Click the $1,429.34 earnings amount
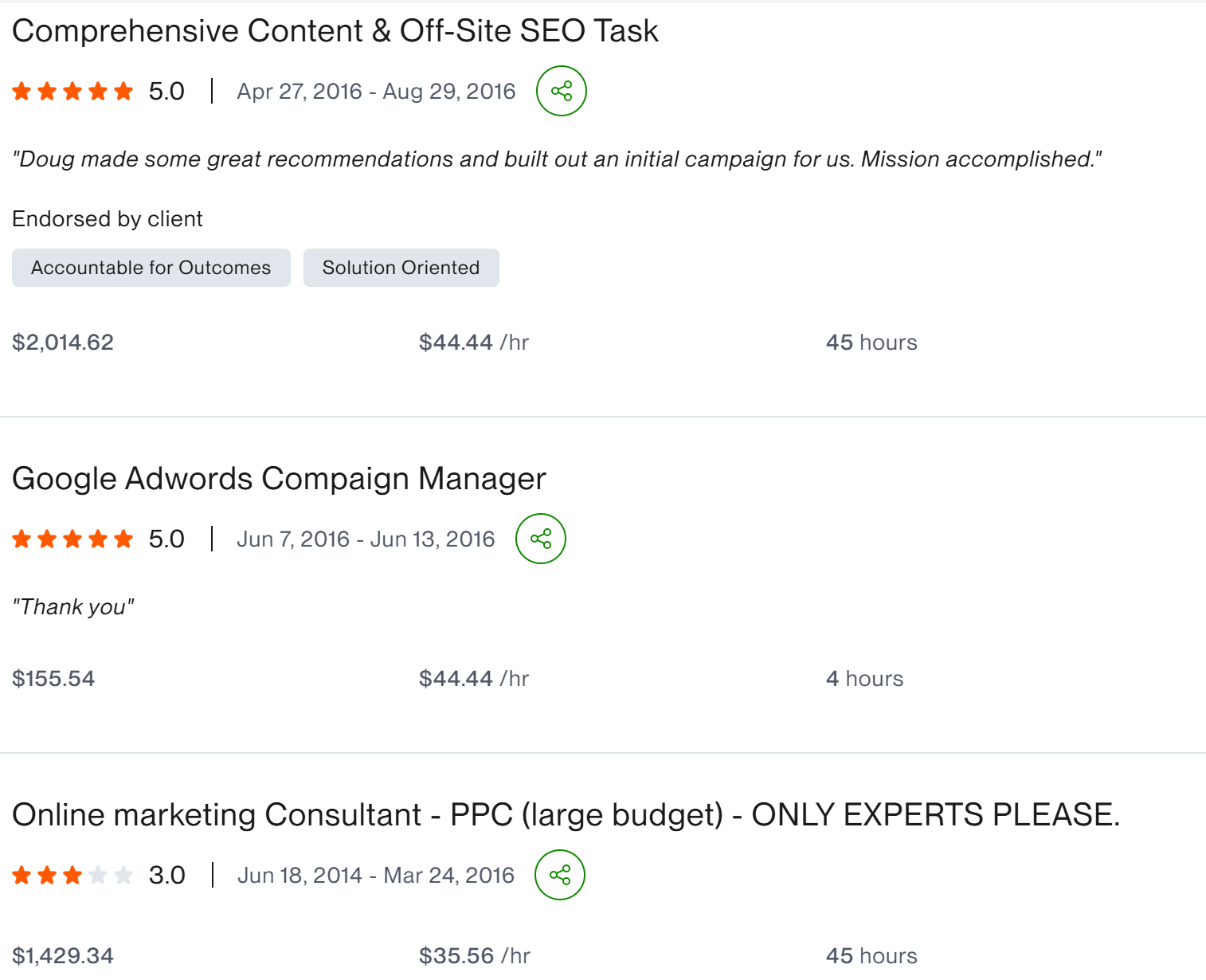This screenshot has width=1206, height=980. pyautogui.click(x=63, y=955)
